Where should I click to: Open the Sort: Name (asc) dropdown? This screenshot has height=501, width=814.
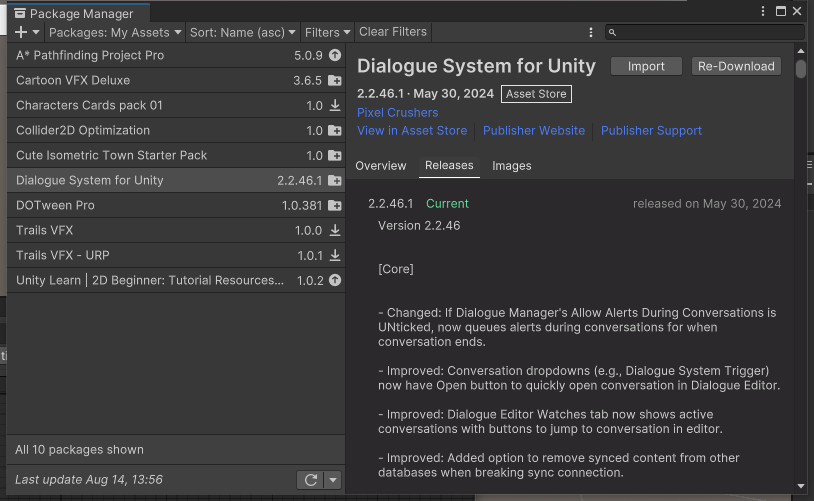(x=242, y=32)
